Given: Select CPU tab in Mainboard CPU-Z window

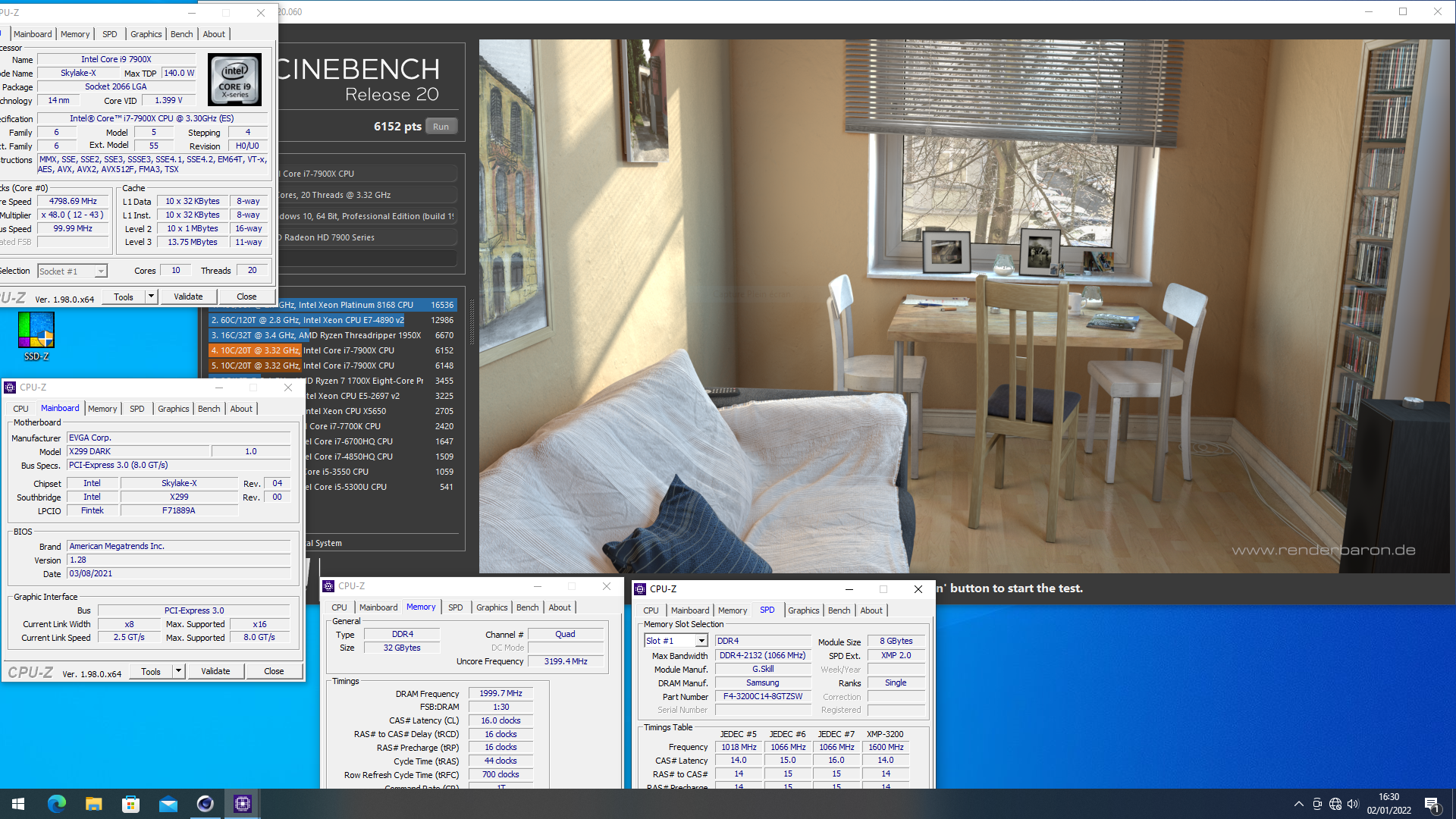Looking at the screenshot, I should click(20, 409).
